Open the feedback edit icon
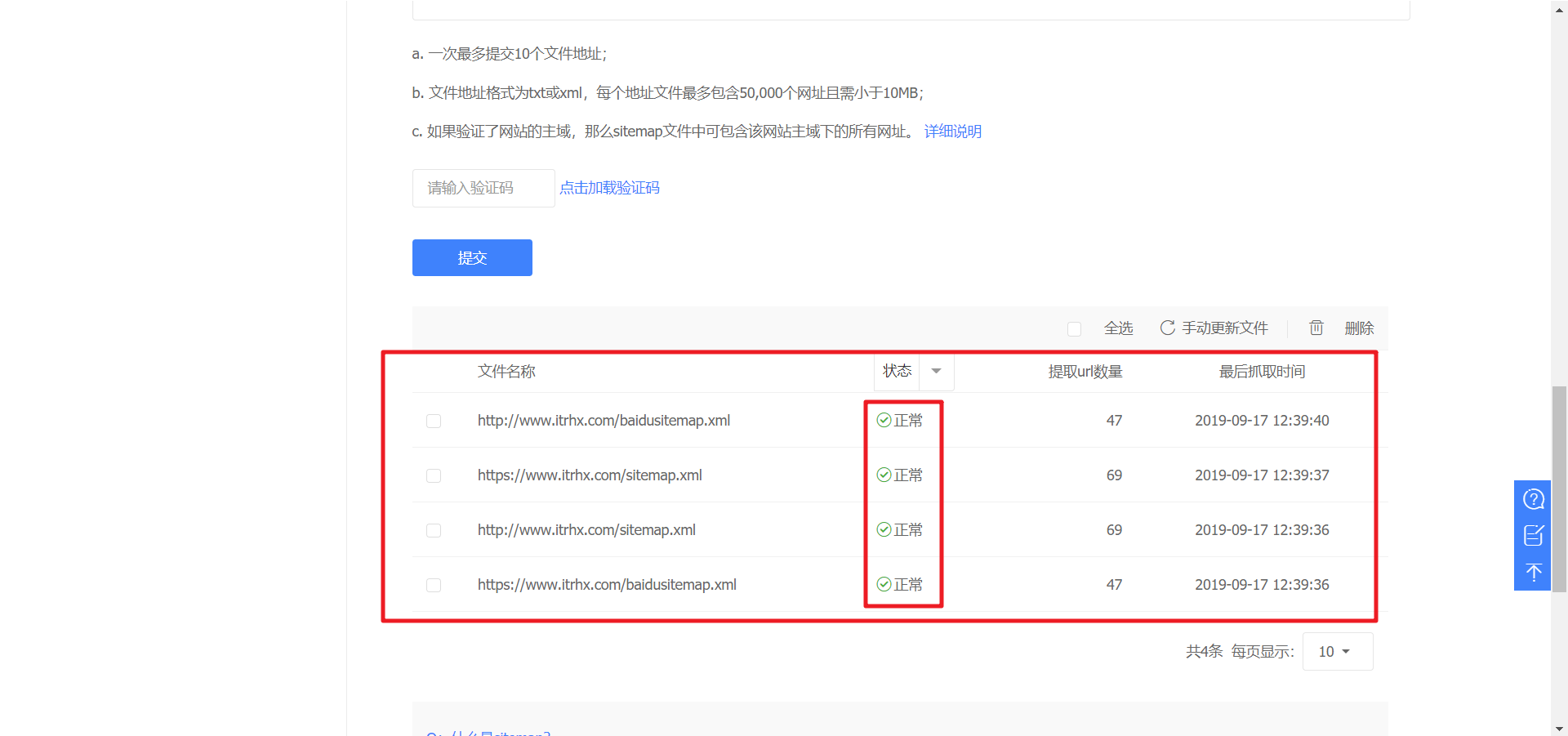This screenshot has width=1568, height=736. tap(1533, 536)
